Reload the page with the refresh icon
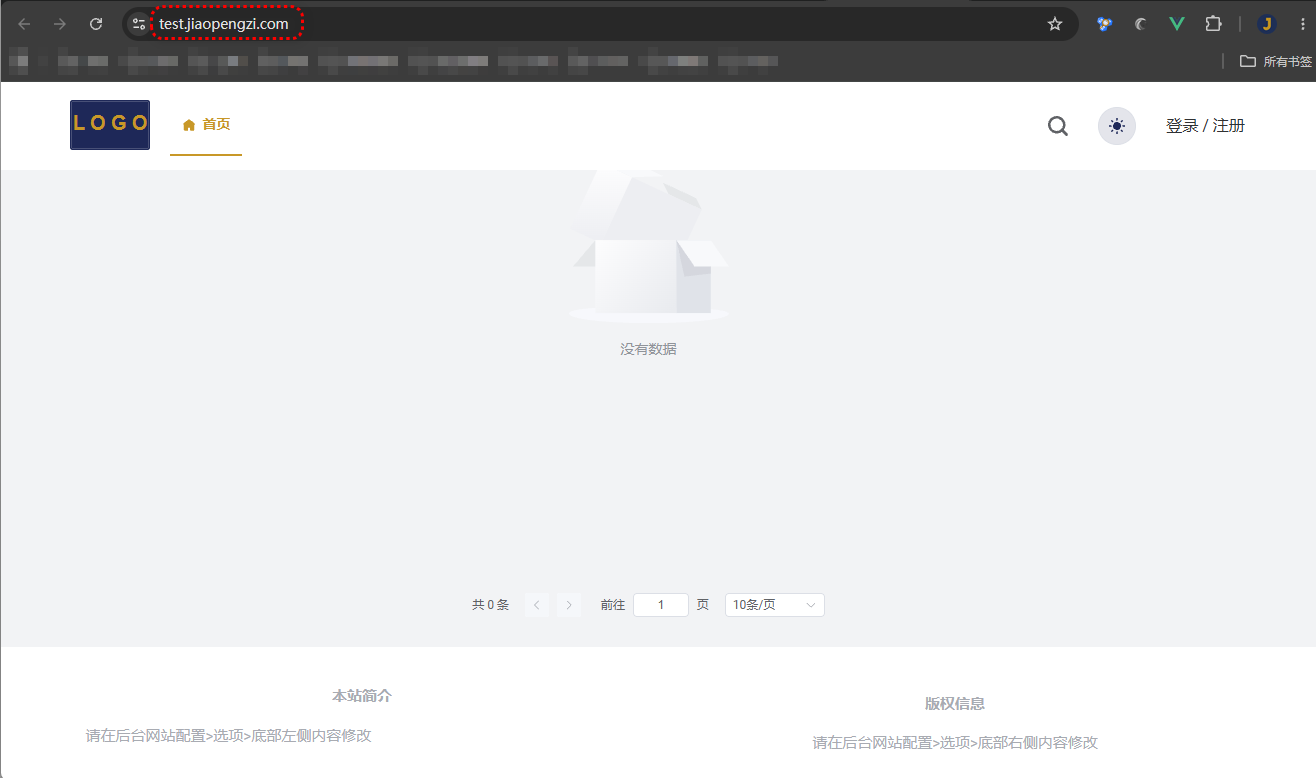The height and width of the screenshot is (778, 1316). tap(96, 24)
